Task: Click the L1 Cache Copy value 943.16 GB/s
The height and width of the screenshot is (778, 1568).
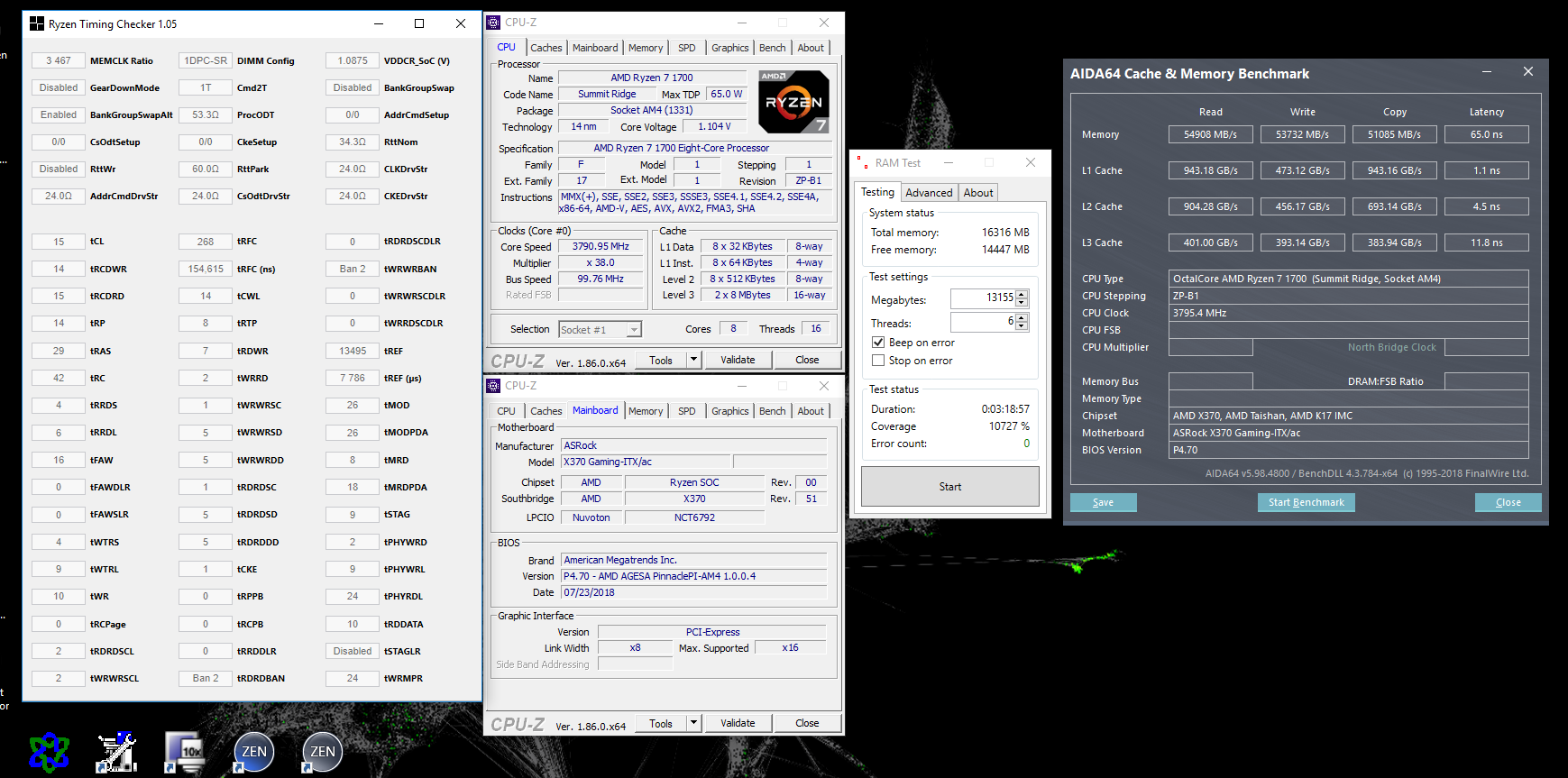Action: [x=1394, y=170]
